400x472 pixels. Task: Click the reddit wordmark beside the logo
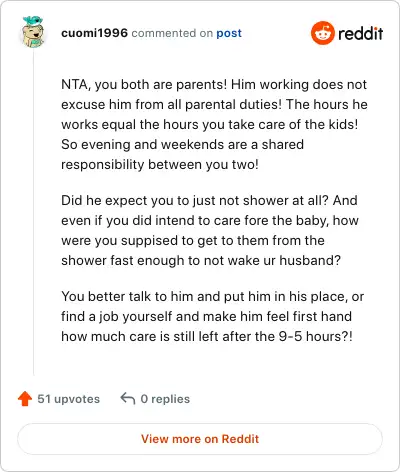(360, 33)
